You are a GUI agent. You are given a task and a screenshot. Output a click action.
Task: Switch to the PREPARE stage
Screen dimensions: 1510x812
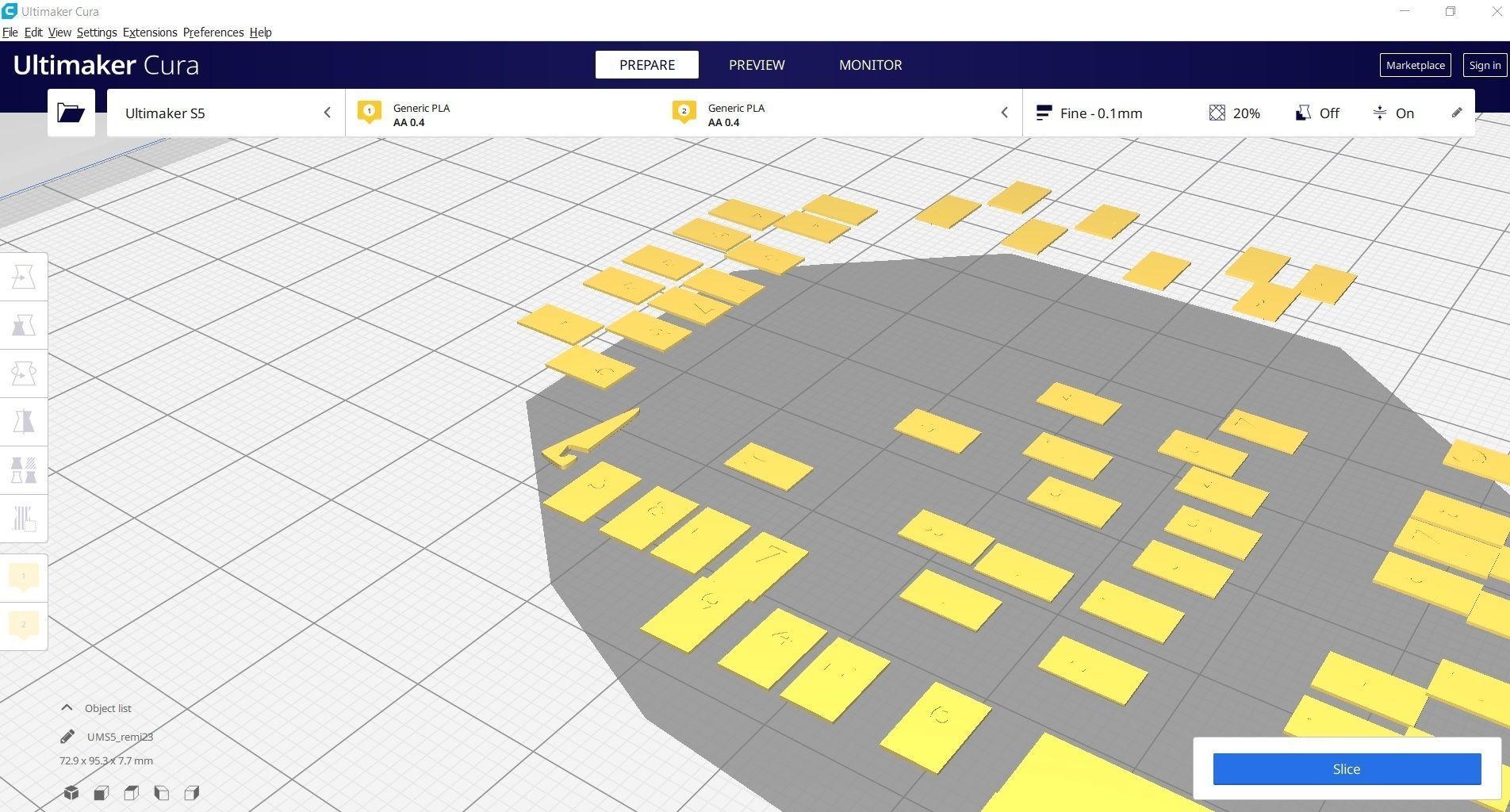click(x=647, y=65)
